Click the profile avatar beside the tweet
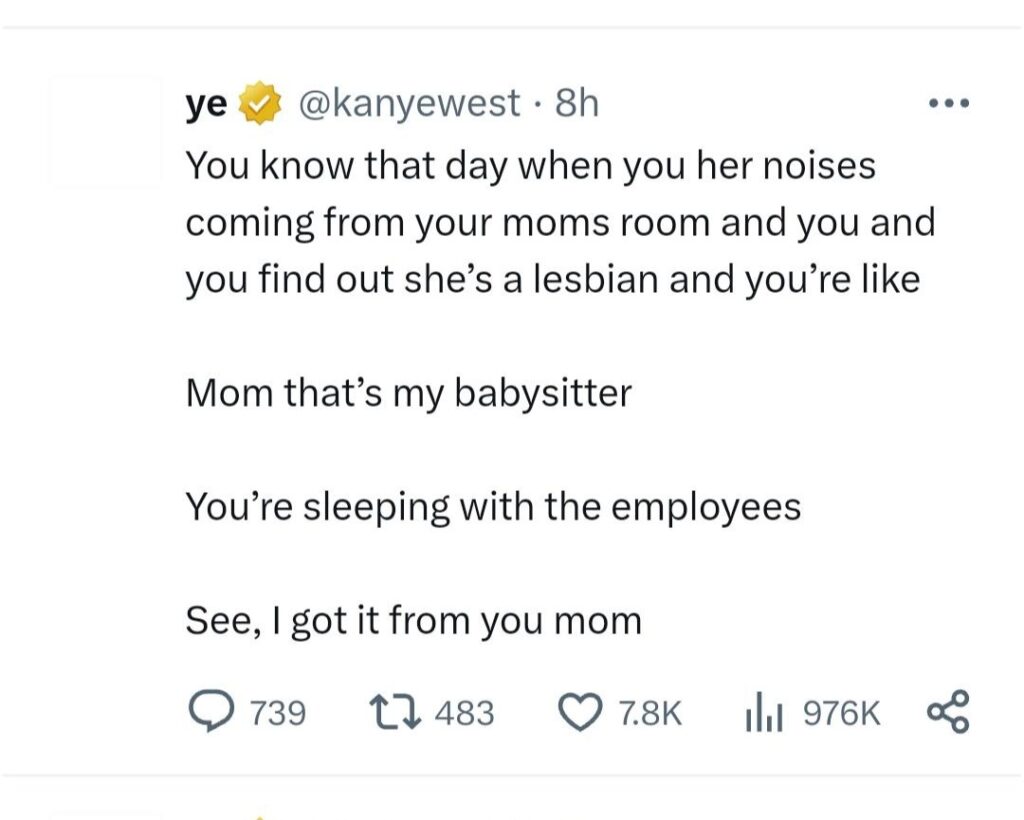The image size is (1024, 820). click(x=105, y=132)
